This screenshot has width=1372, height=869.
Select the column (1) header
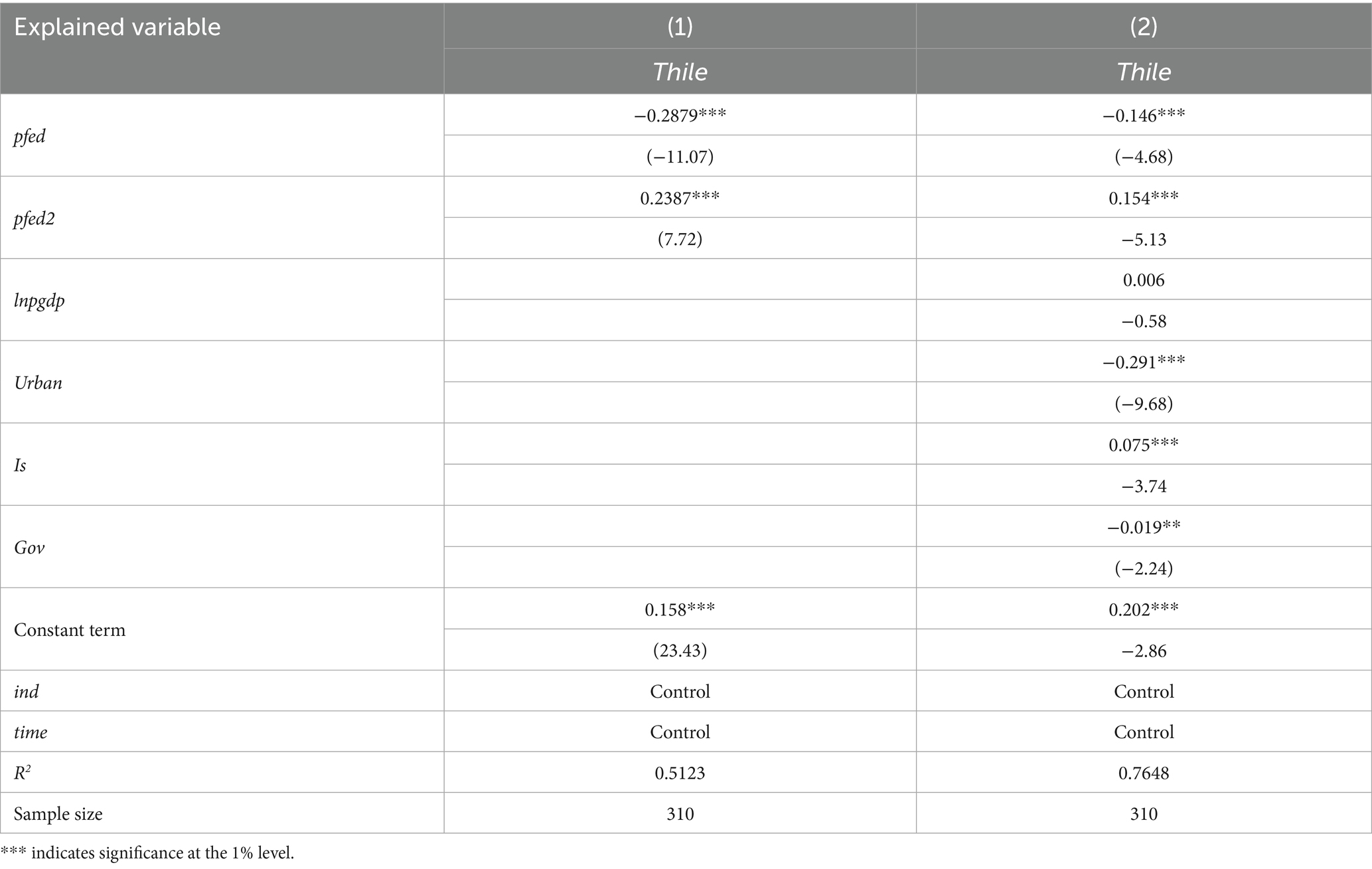tap(680, 27)
